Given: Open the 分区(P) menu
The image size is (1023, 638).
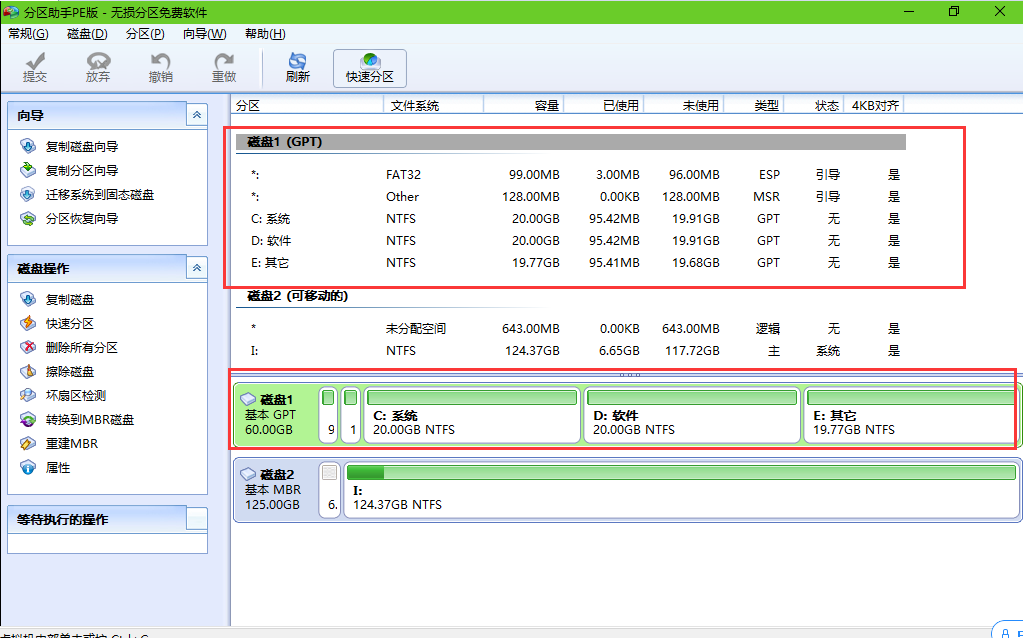Looking at the screenshot, I should (145, 34).
